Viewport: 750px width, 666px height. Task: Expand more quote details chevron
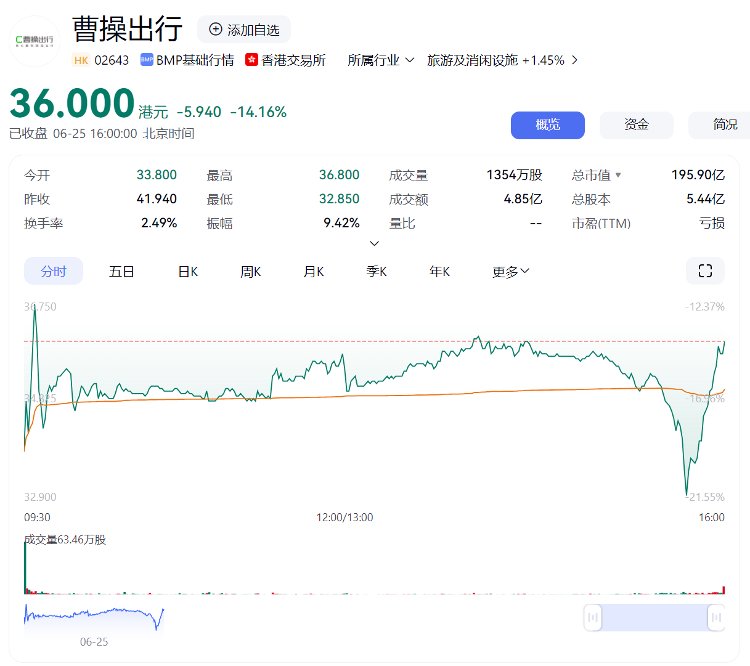[375, 244]
